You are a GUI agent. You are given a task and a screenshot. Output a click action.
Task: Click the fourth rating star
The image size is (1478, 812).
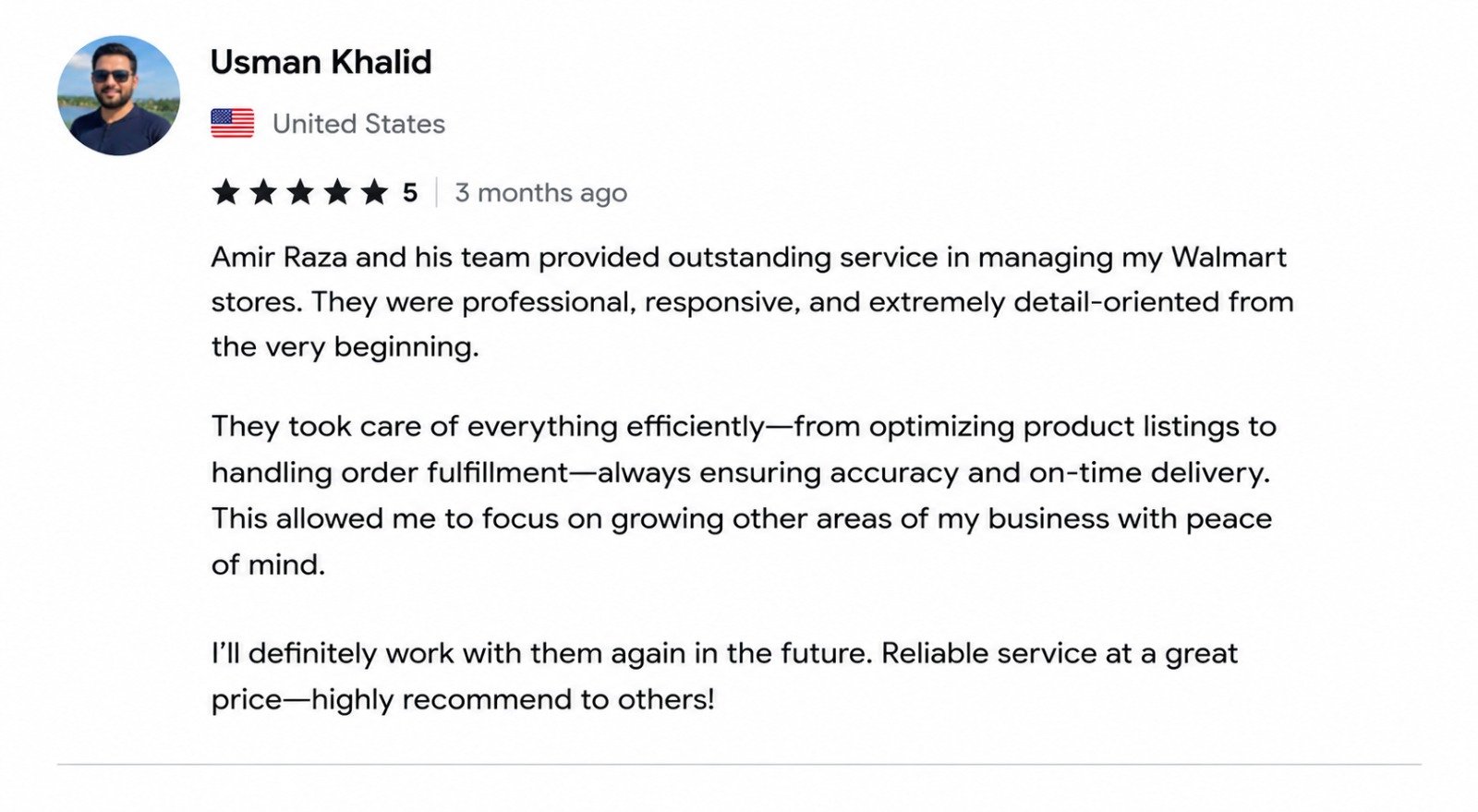(x=337, y=192)
